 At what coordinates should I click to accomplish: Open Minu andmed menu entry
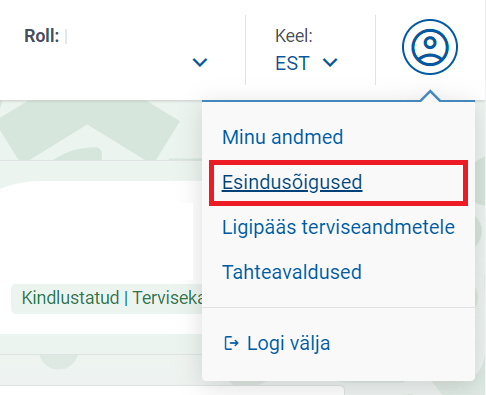(282, 137)
